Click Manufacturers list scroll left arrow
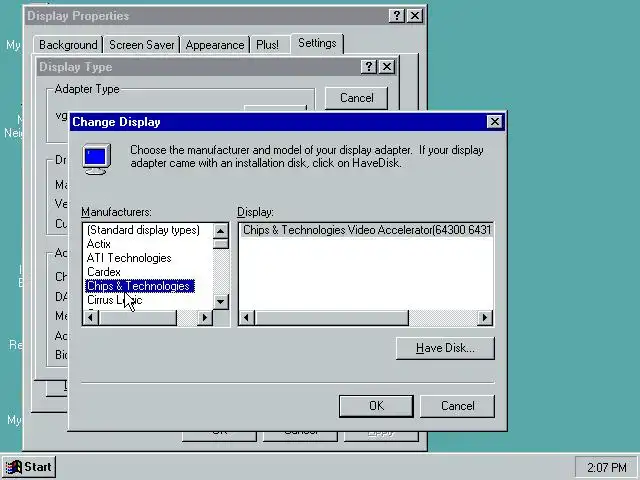The height and width of the screenshot is (480, 640). click(91, 317)
